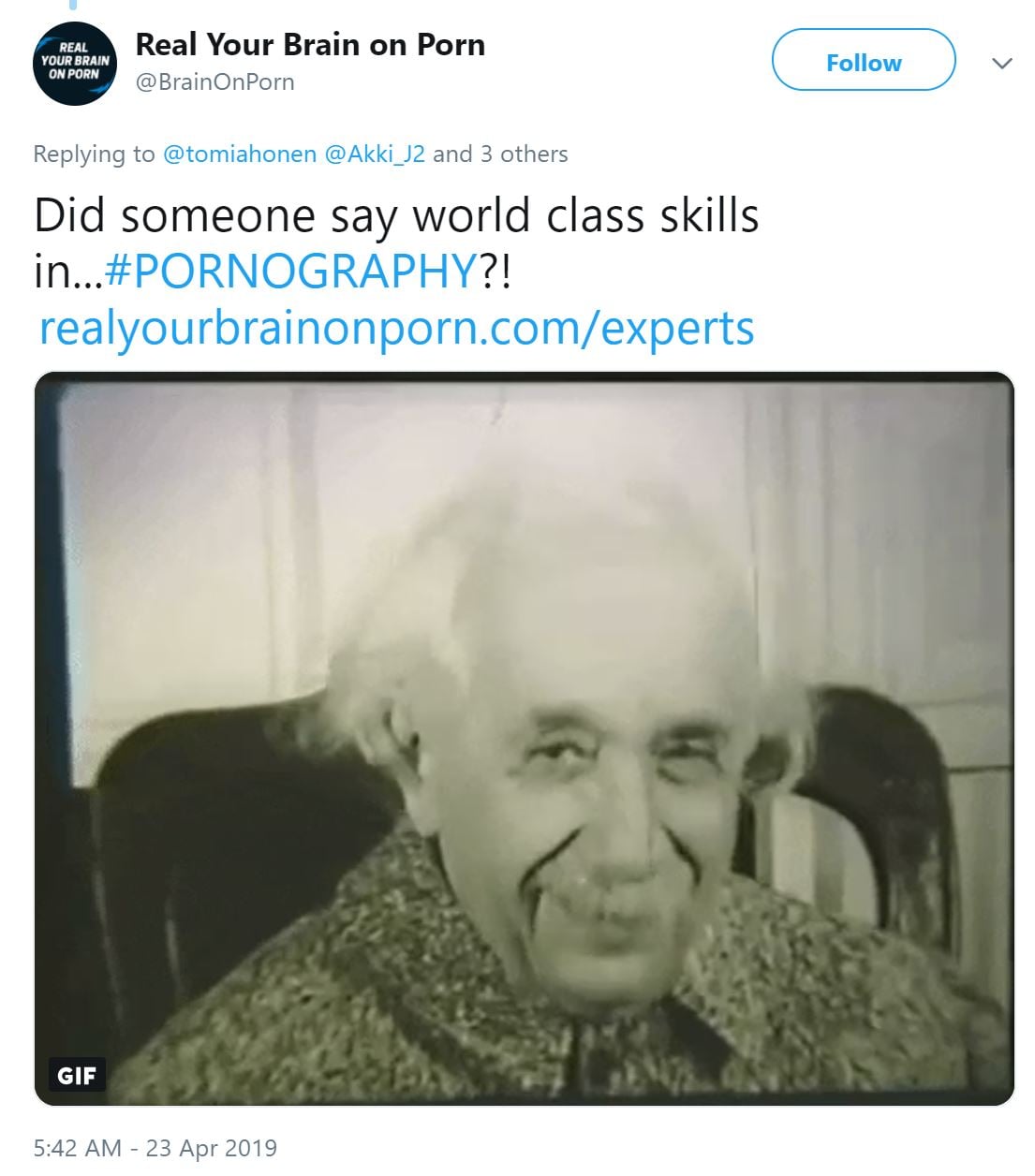1035x1176 pixels.
Task: Open the 5:42 AM - 23 Apr 2019 timestamp
Action: coord(155,1148)
